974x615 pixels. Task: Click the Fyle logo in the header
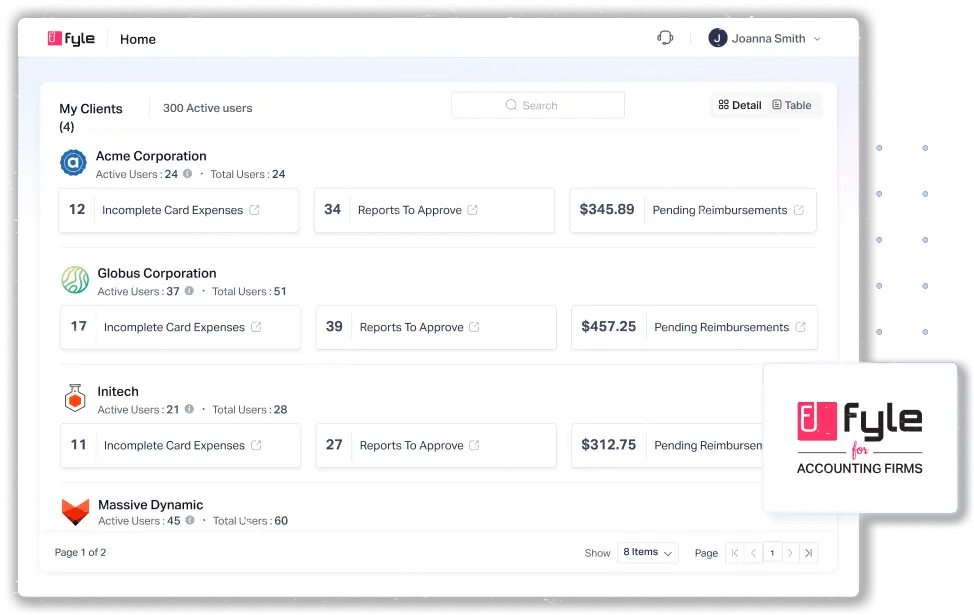pyautogui.click(x=71, y=39)
